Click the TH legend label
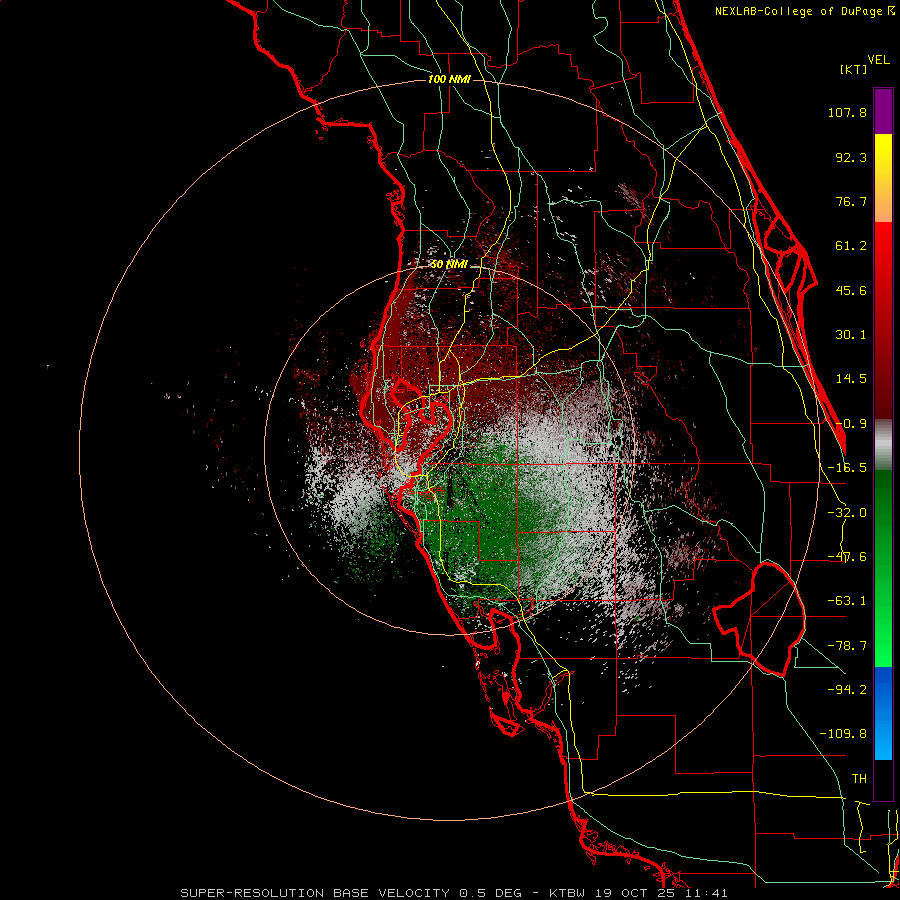 tap(859, 779)
